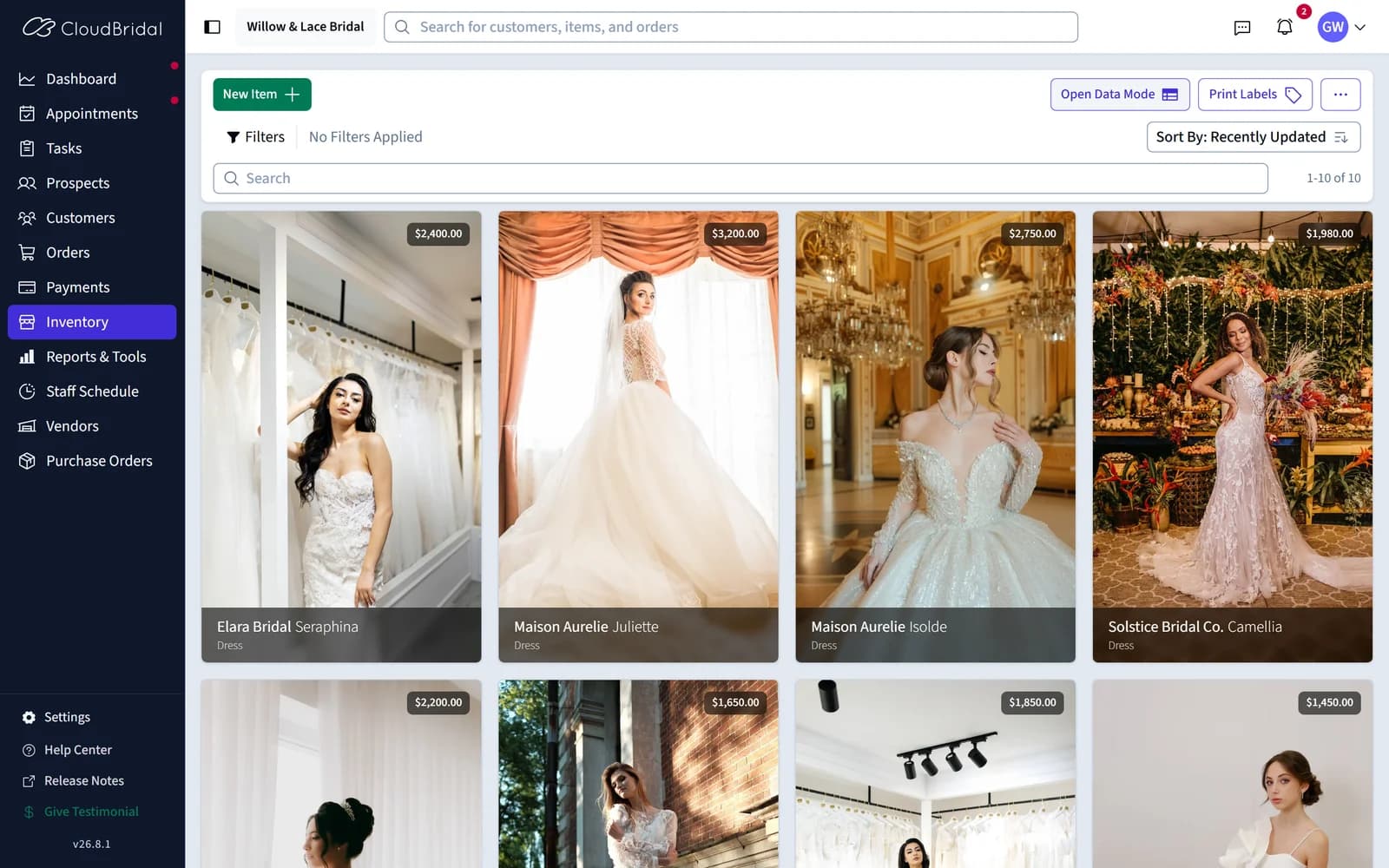The width and height of the screenshot is (1389, 868).
Task: Open the Appointments page
Action: click(x=92, y=114)
